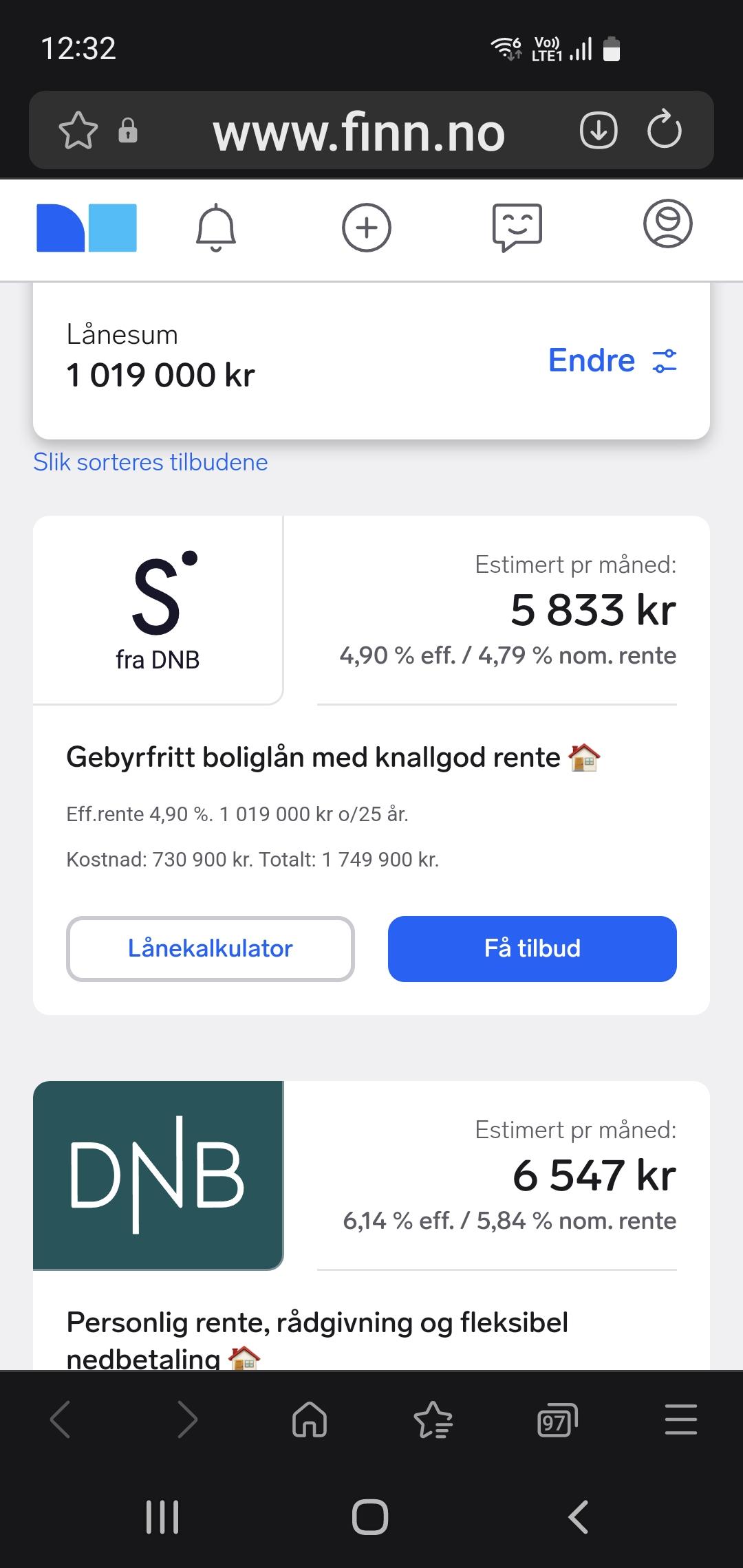Screen dimensions: 743x1568
Task: Open notifications bell
Action: pos(216,228)
